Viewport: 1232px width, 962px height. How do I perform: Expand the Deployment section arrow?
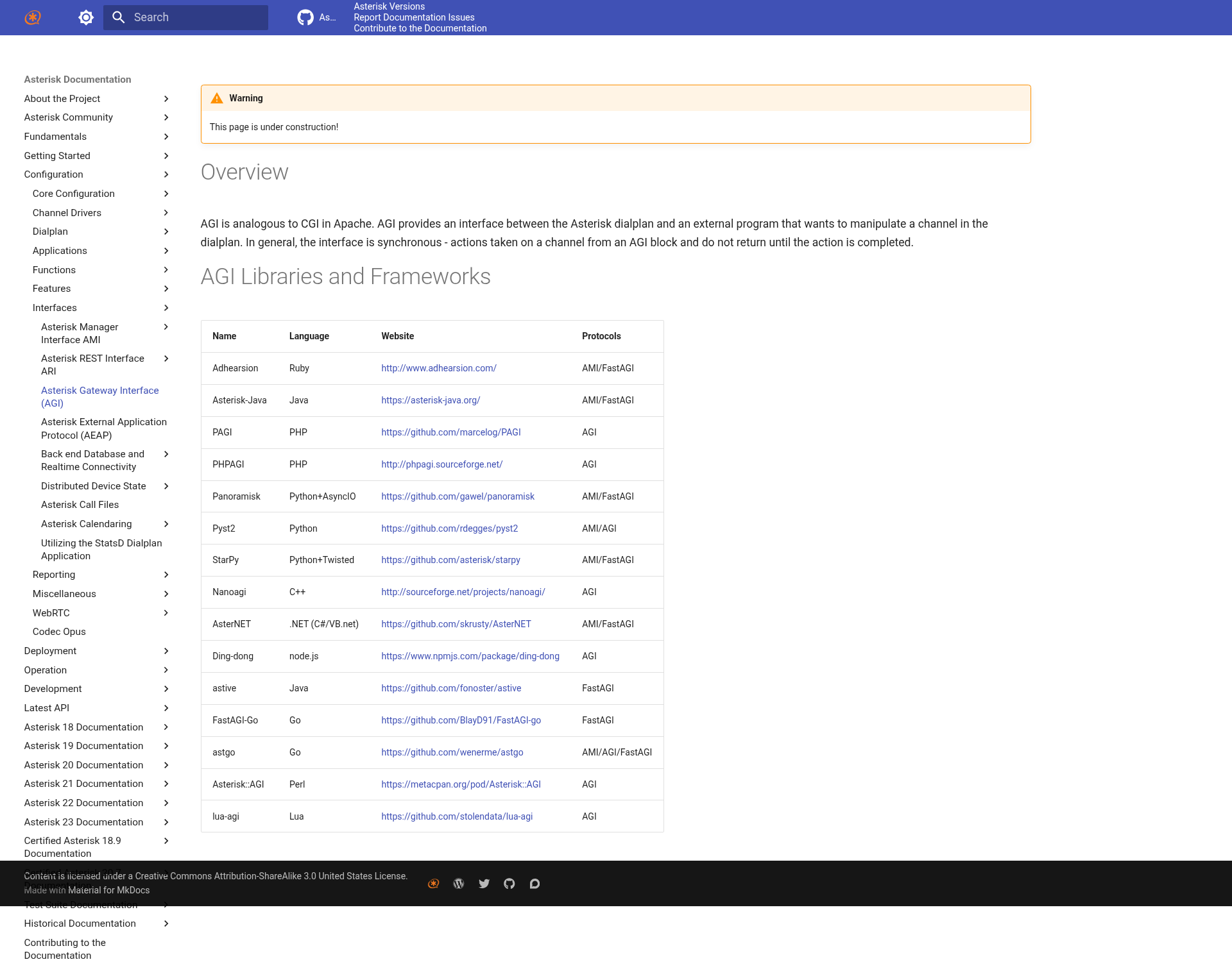[x=166, y=651]
